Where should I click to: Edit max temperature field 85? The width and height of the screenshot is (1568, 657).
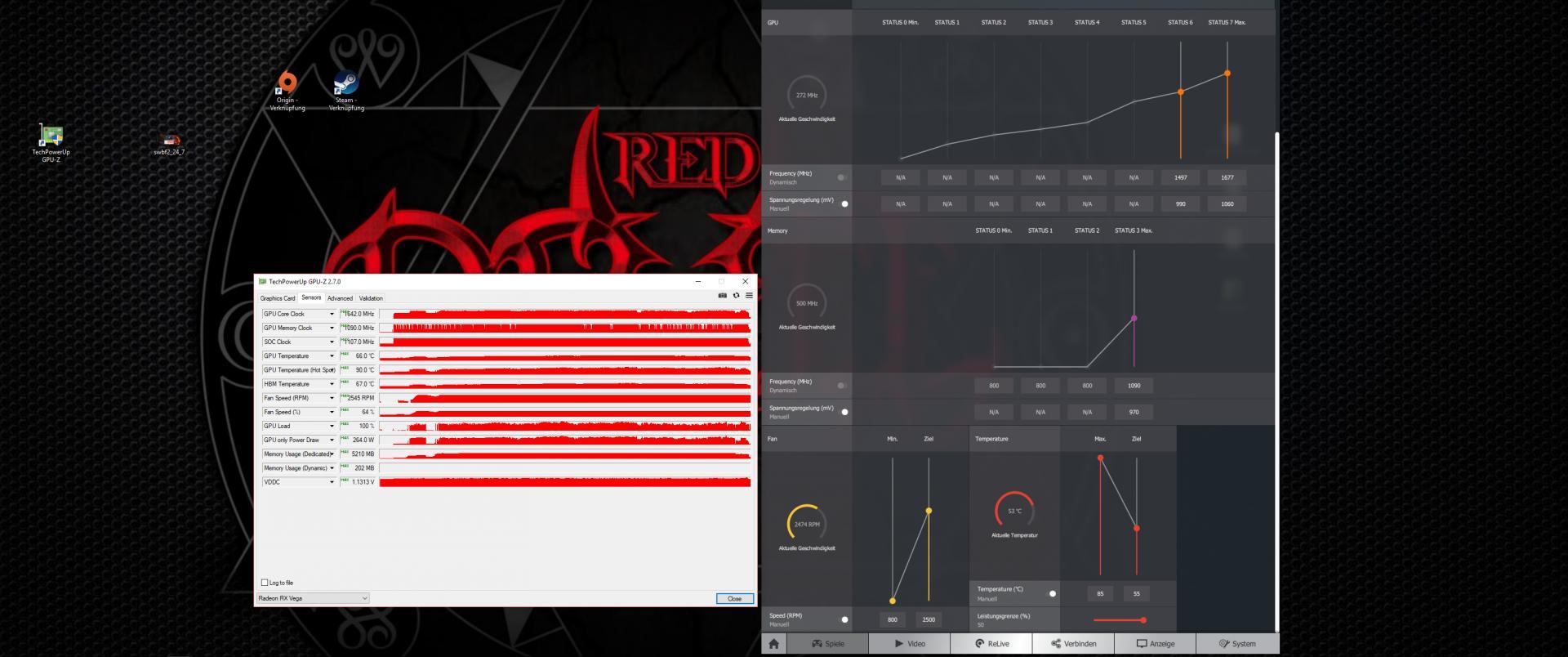[1100, 593]
